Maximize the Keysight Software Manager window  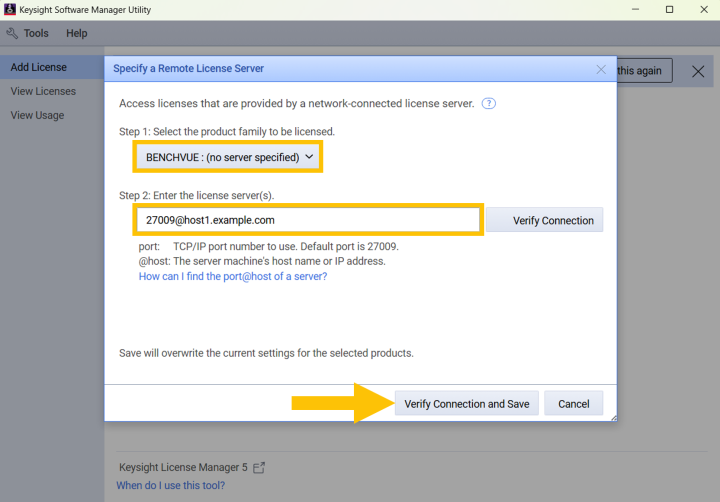[x=669, y=9]
